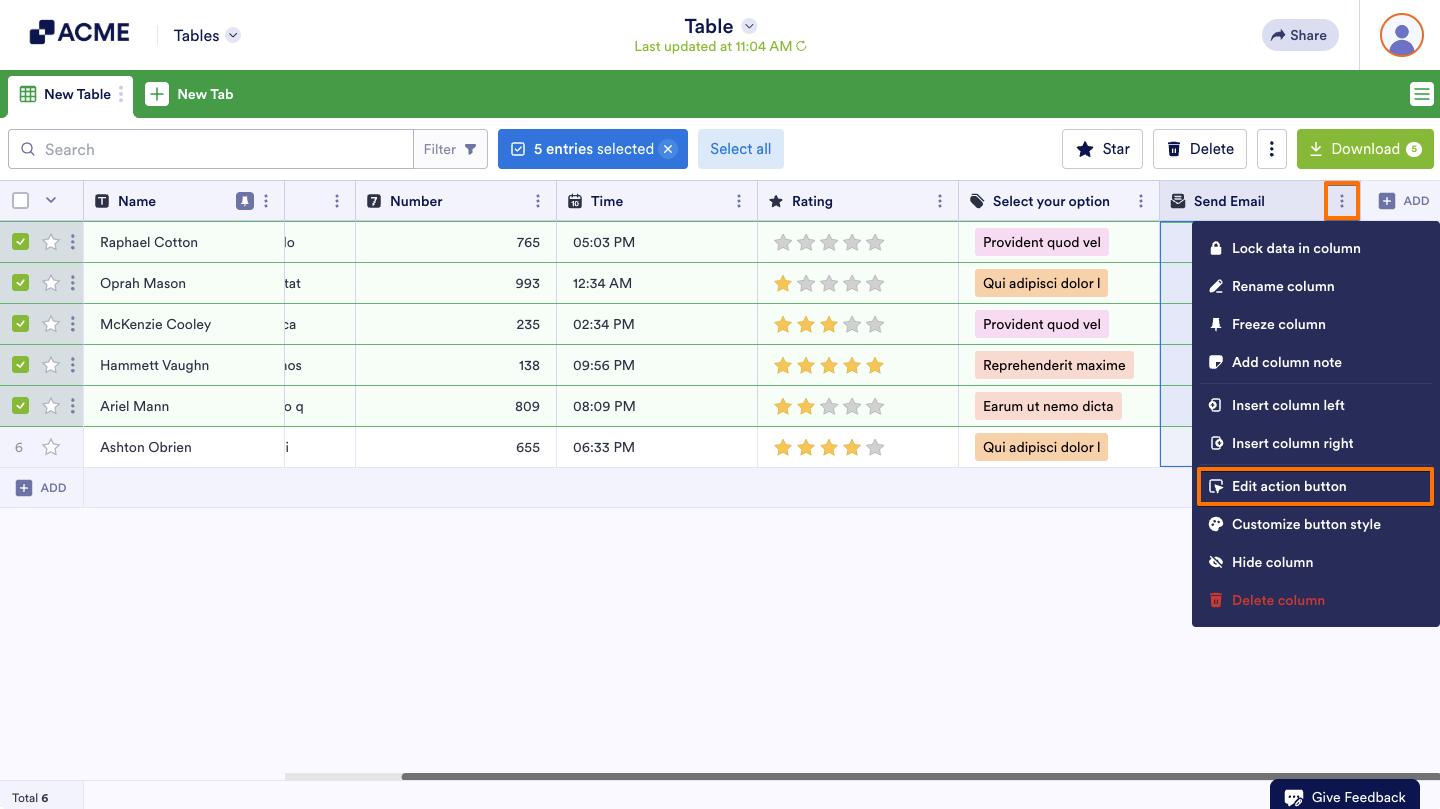The image size is (1440, 809).
Task: Click the Share button
Action: click(1300, 35)
